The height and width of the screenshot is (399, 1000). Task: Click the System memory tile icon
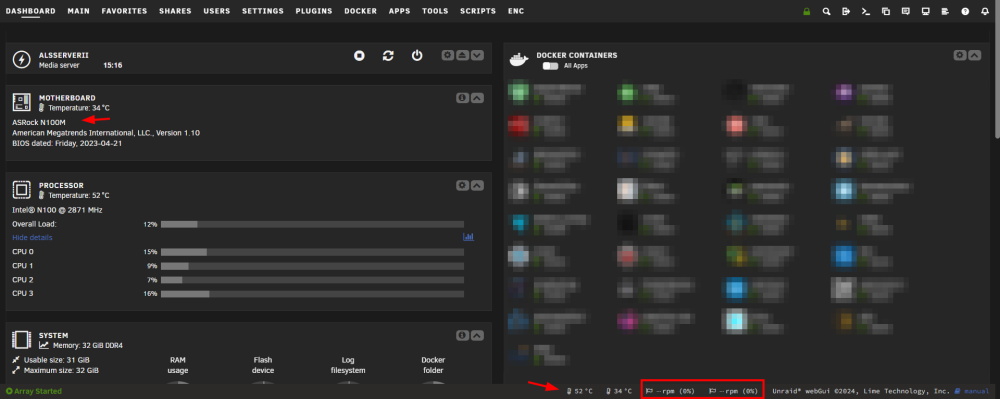point(22,340)
